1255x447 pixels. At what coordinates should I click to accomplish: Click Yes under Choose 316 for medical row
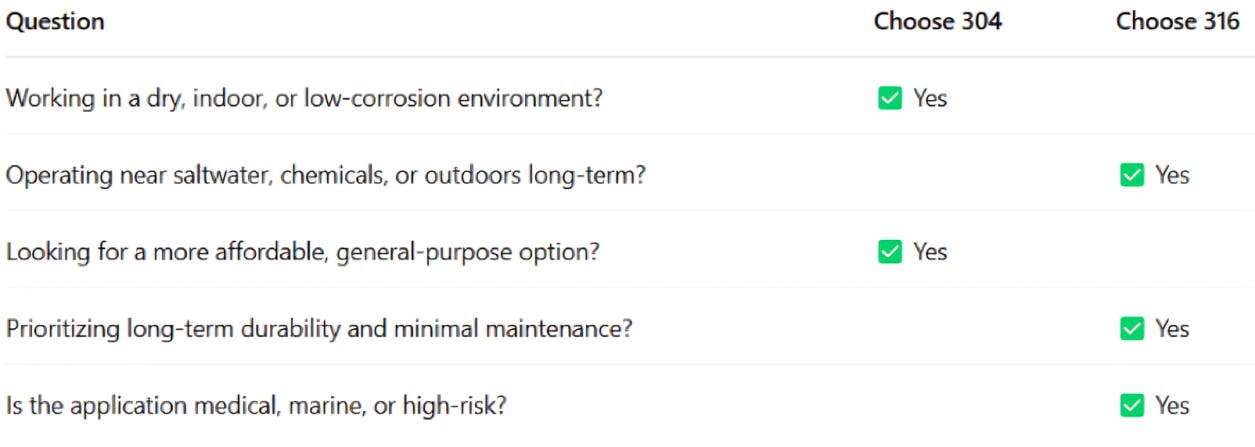1172,405
